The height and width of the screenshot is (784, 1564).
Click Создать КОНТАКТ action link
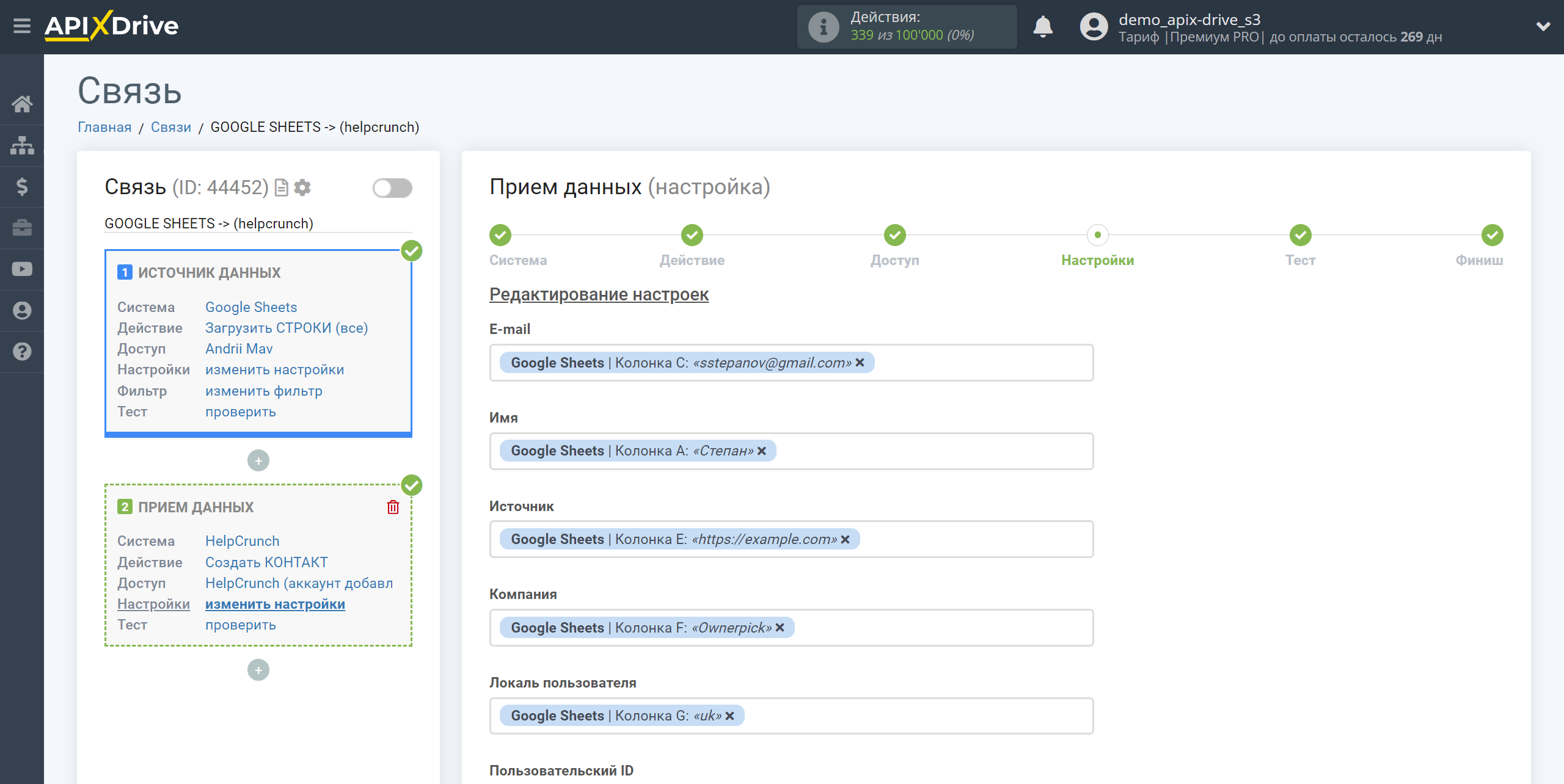[266, 562]
